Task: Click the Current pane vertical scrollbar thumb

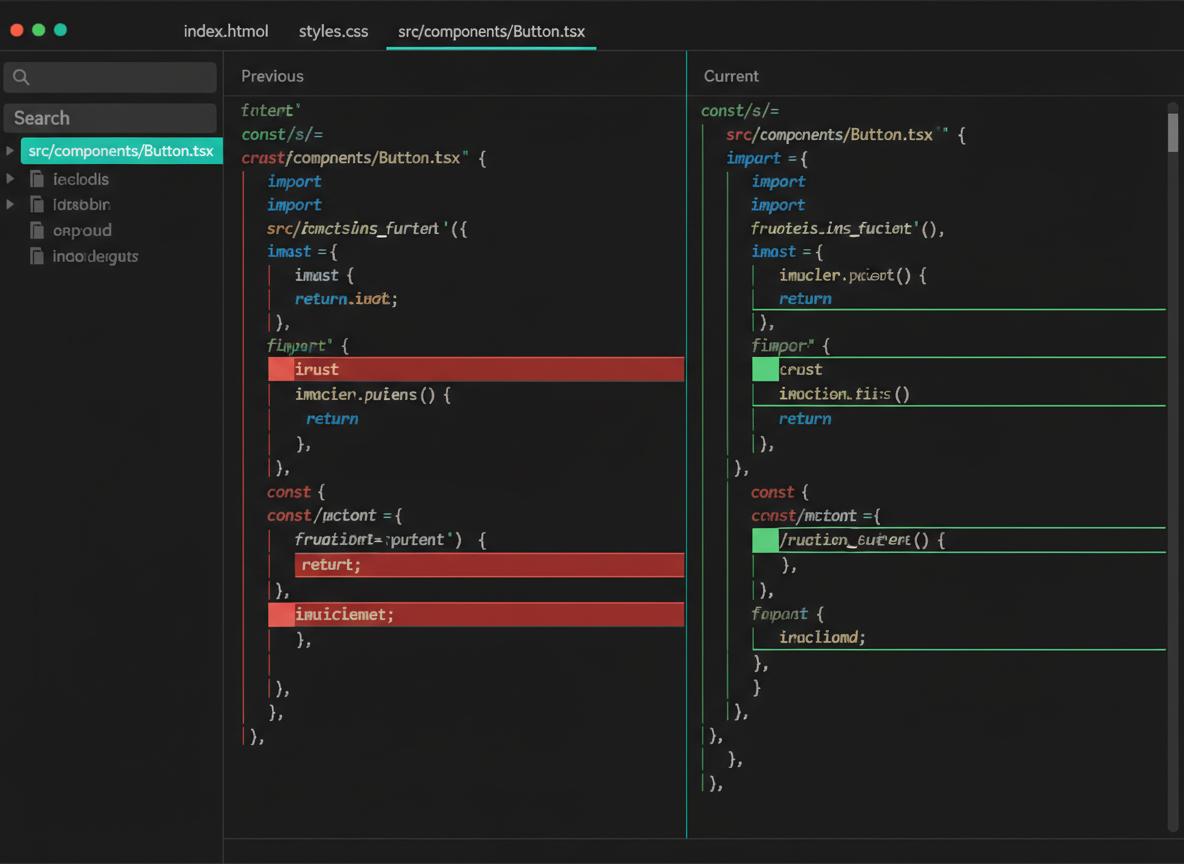Action: 1173,132
